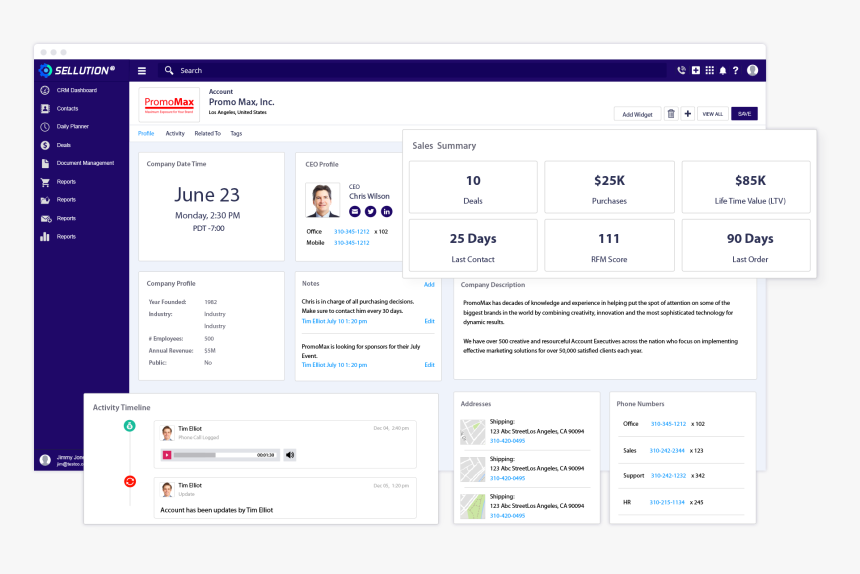This screenshot has height=574, width=860.
Task: Click the search magnifier icon
Action: (169, 70)
